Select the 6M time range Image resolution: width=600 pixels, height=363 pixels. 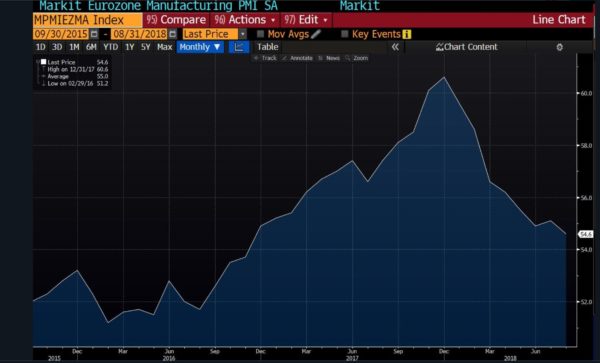(x=91, y=47)
